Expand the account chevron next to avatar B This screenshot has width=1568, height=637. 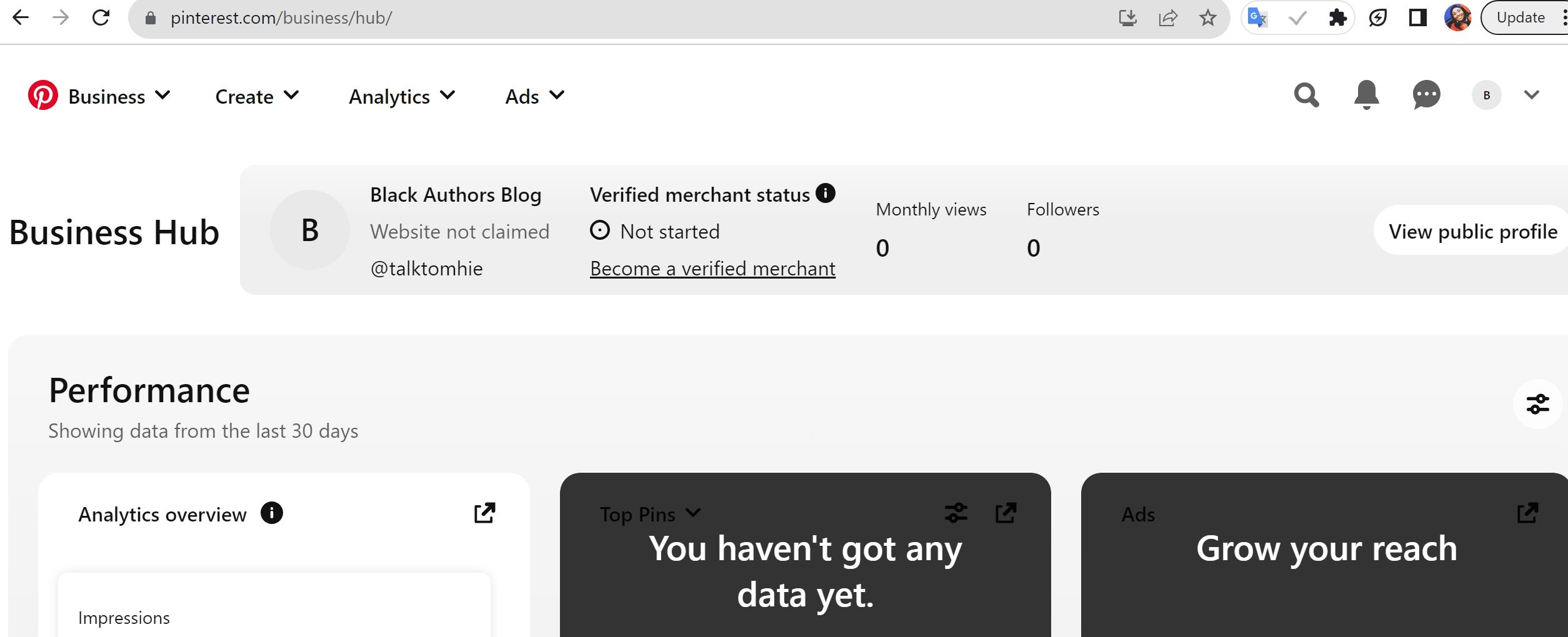tap(1531, 95)
